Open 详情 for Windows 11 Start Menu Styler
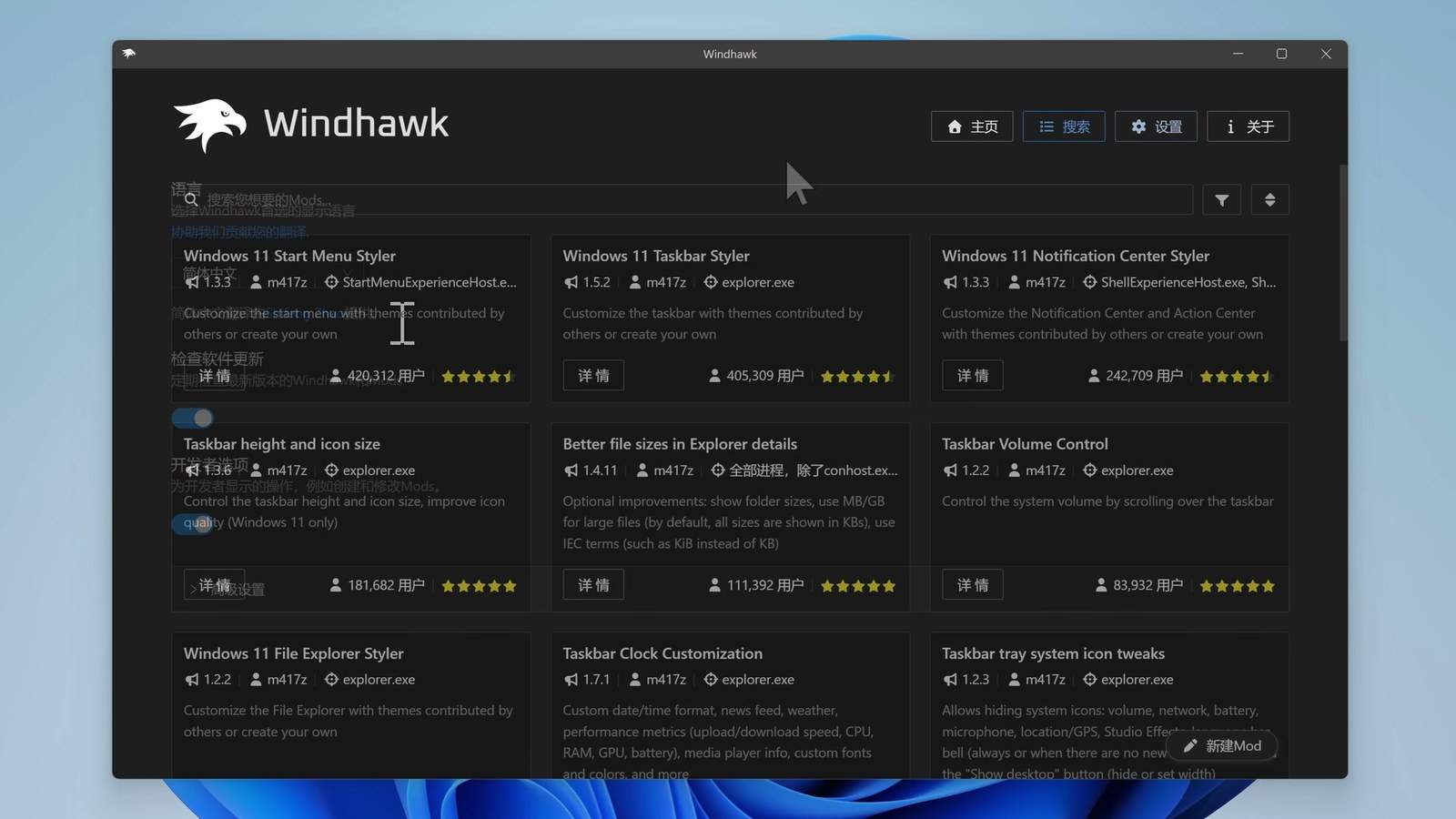The image size is (1456, 819). point(215,376)
